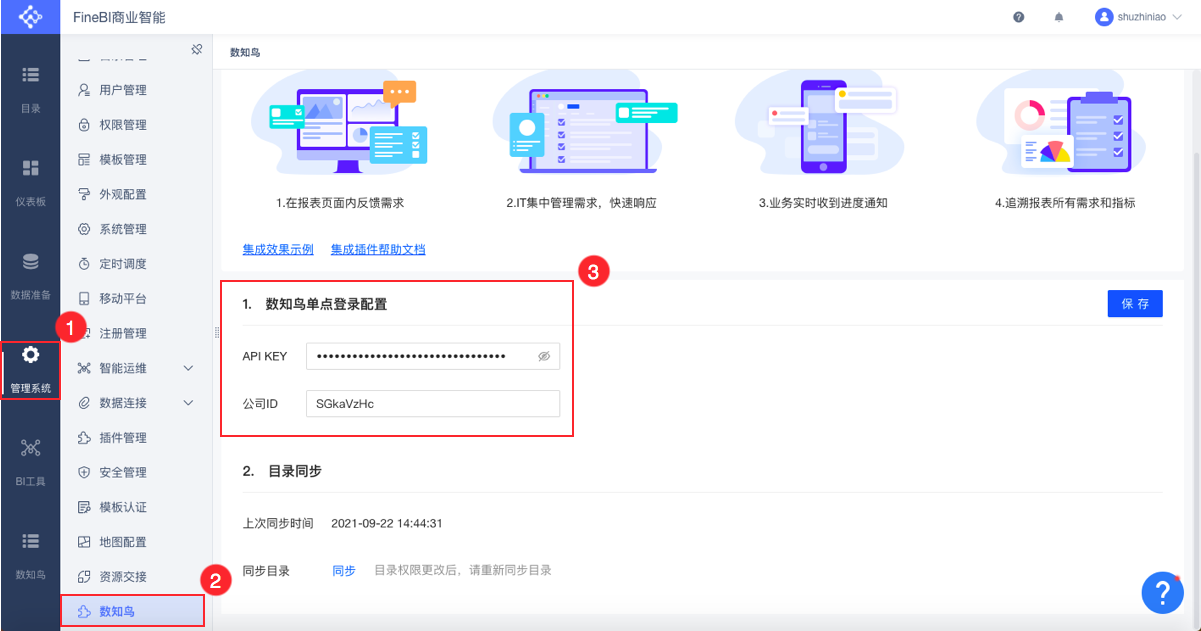Click the 模板管理 icon
The width and height of the screenshot is (1201, 631).
(84, 160)
